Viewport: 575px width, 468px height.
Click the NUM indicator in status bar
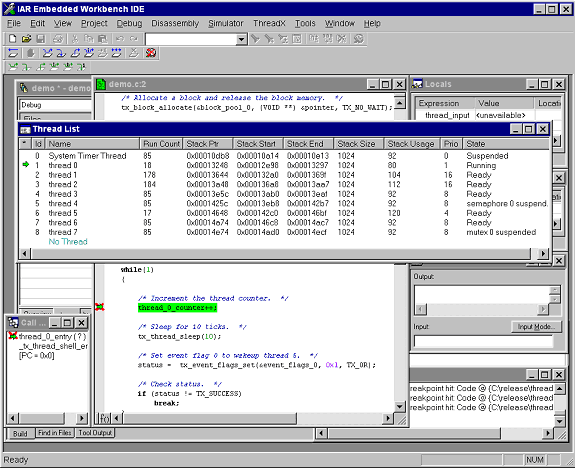click(x=535, y=460)
